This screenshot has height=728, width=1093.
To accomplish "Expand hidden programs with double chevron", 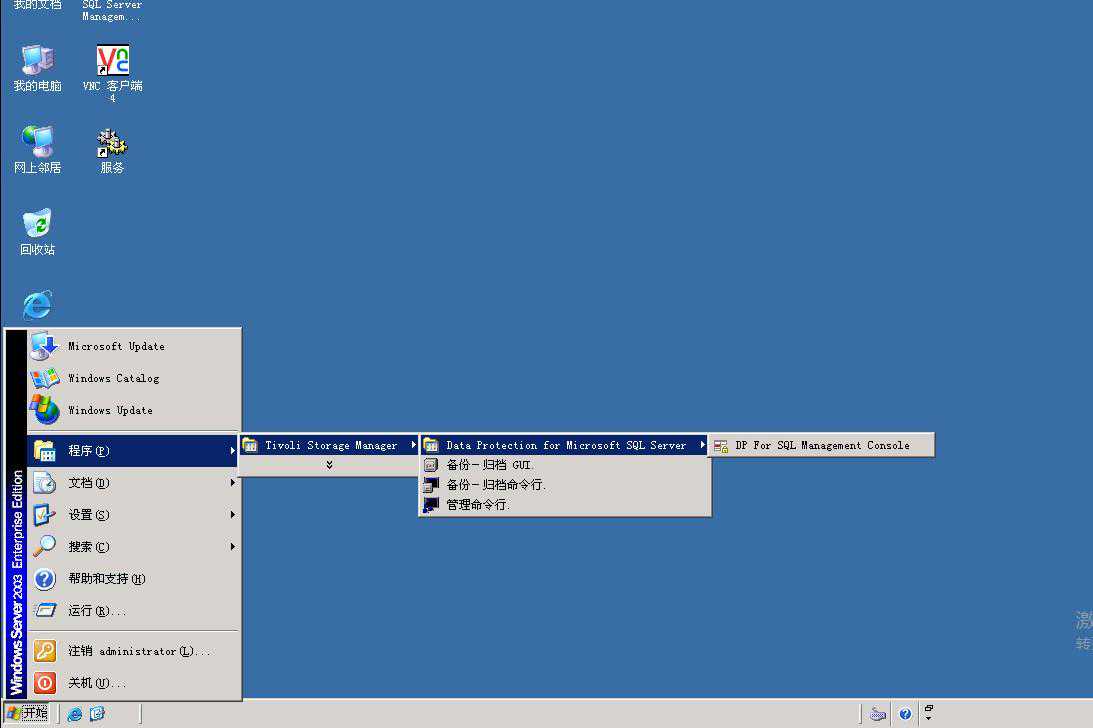I will point(329,465).
